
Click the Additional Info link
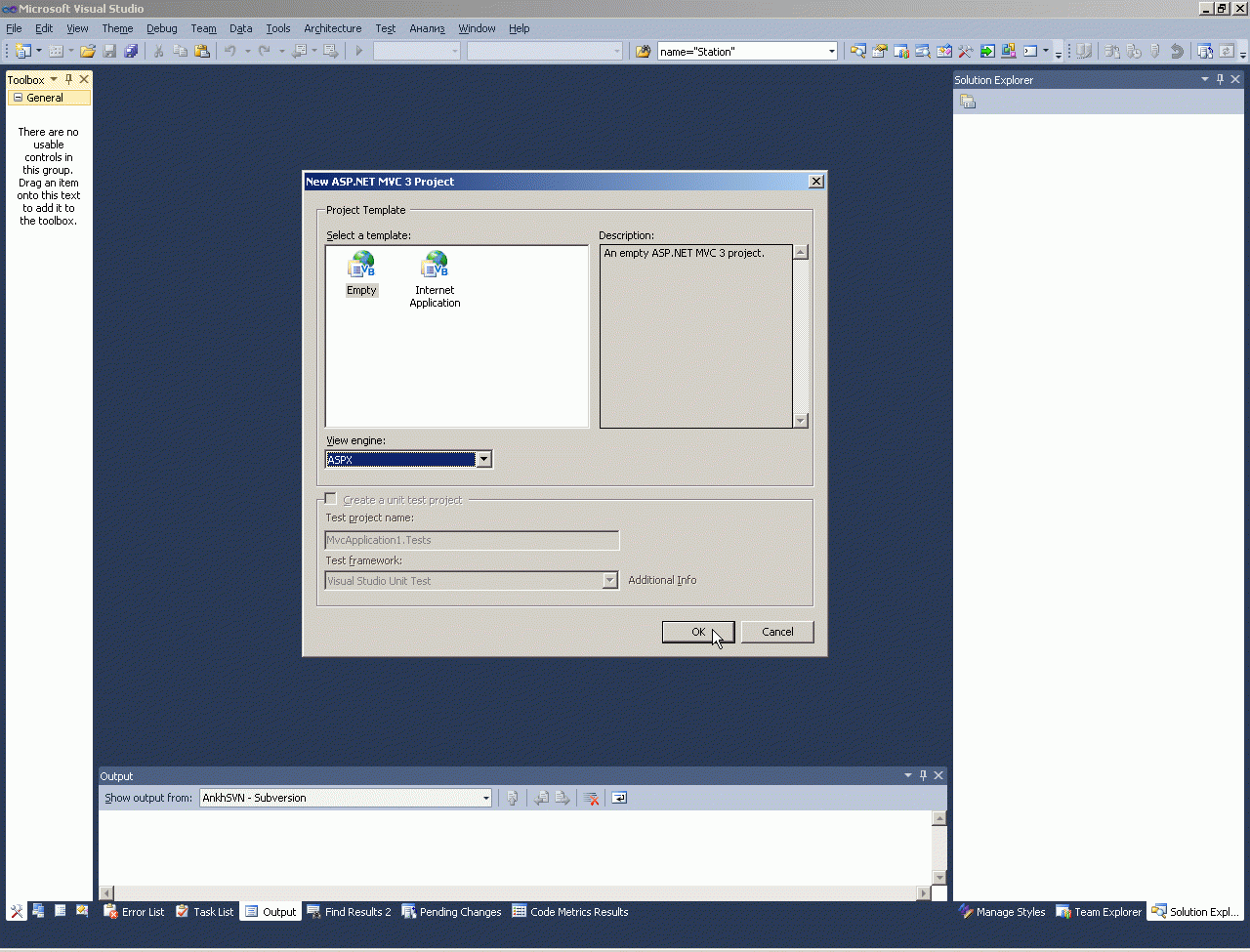coord(662,580)
